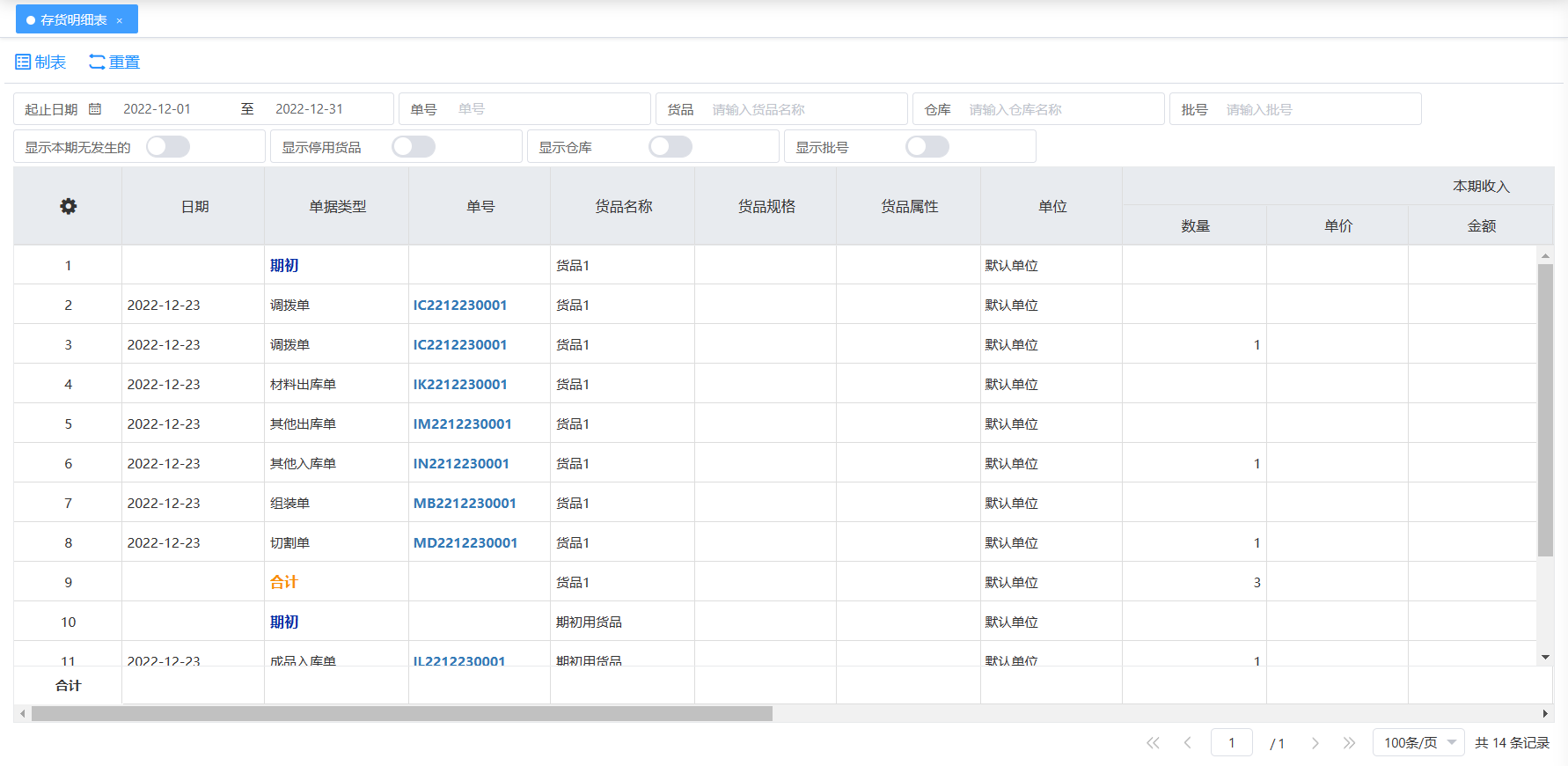The width and height of the screenshot is (1568, 766).
Task: Click the horizontal scrollbar thumb
Action: click(x=401, y=714)
